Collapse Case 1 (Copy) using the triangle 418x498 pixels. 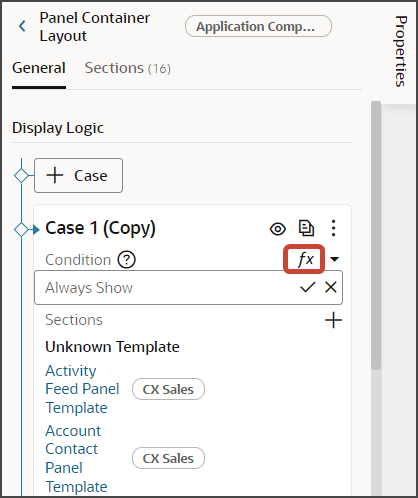coord(36,229)
